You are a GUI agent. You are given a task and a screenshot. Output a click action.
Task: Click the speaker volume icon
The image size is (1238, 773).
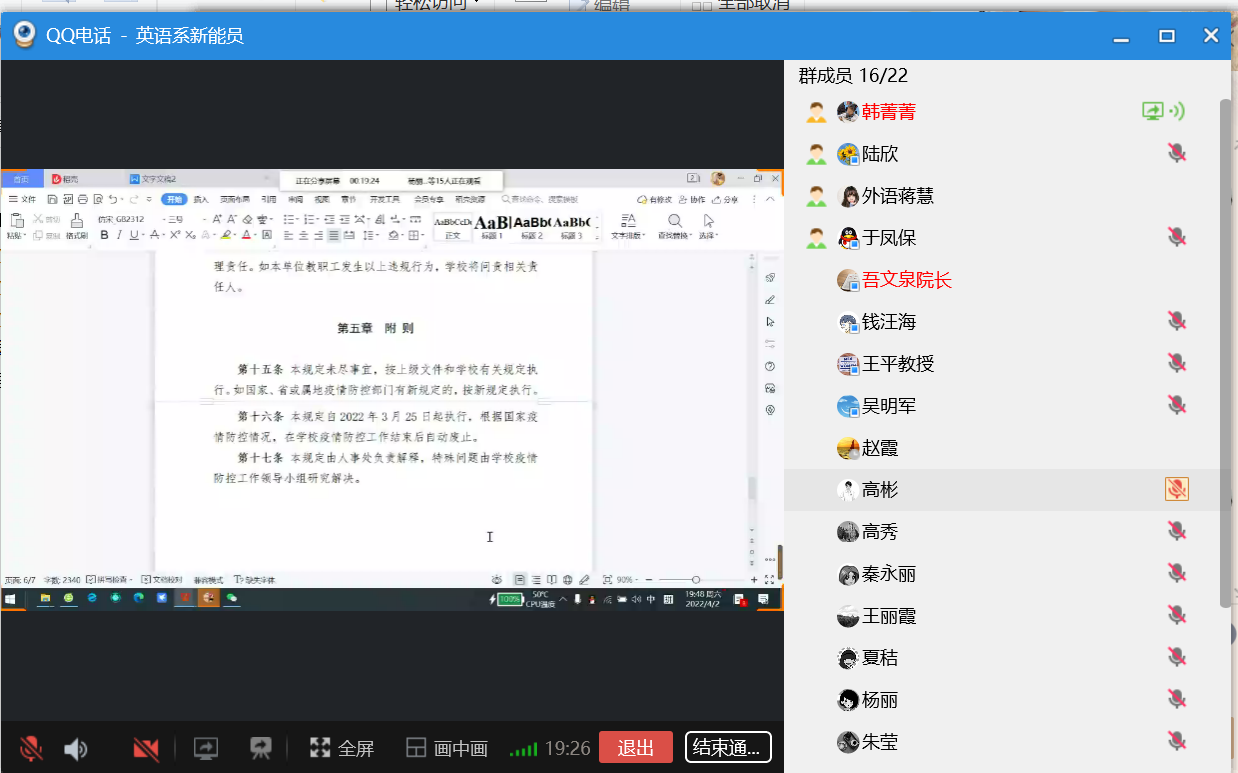tap(76, 748)
